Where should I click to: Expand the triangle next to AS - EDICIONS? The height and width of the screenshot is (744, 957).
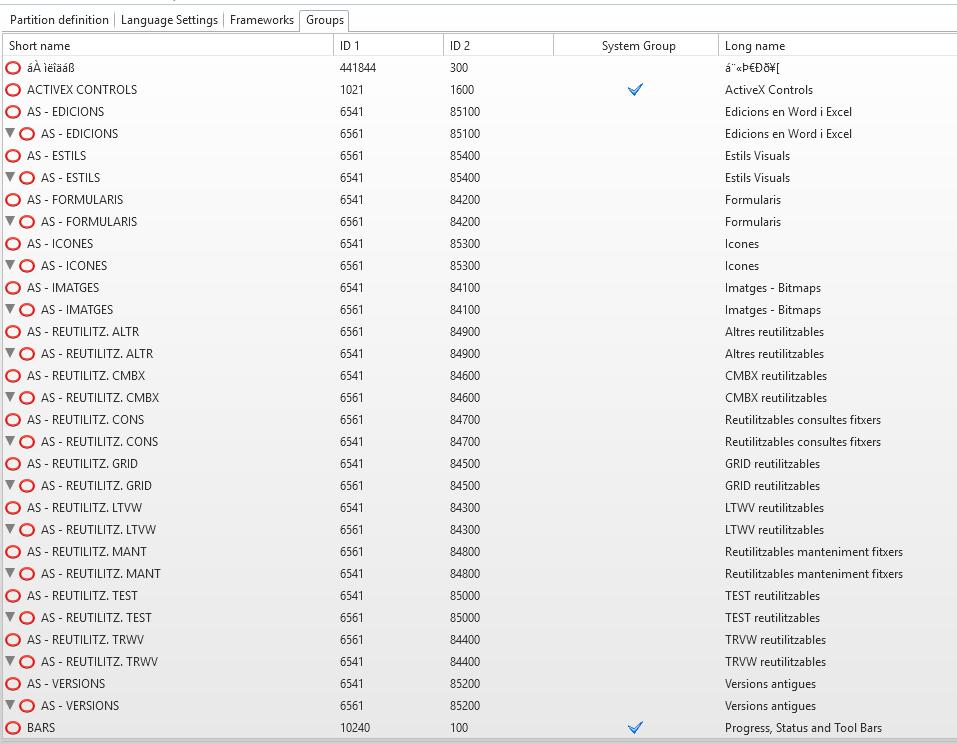point(10,134)
